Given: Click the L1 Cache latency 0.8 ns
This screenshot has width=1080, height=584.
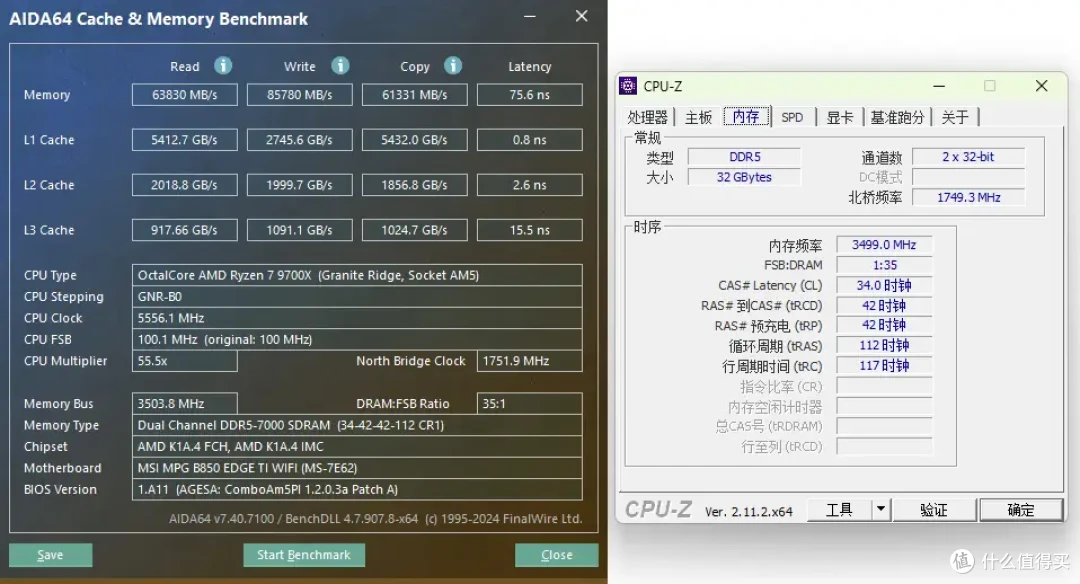Looking at the screenshot, I should tap(530, 140).
